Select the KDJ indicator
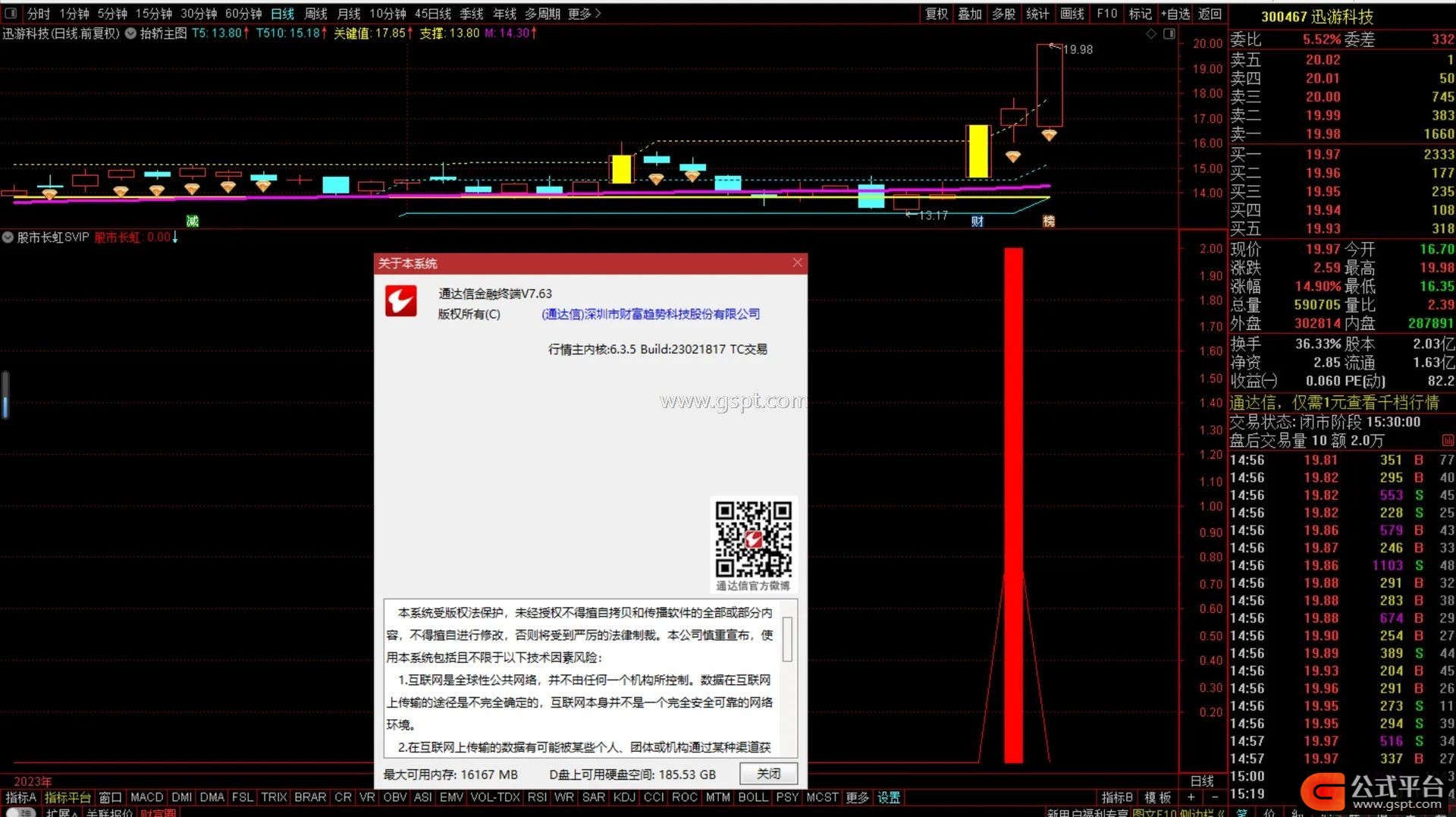The width and height of the screenshot is (1456, 817). (624, 797)
